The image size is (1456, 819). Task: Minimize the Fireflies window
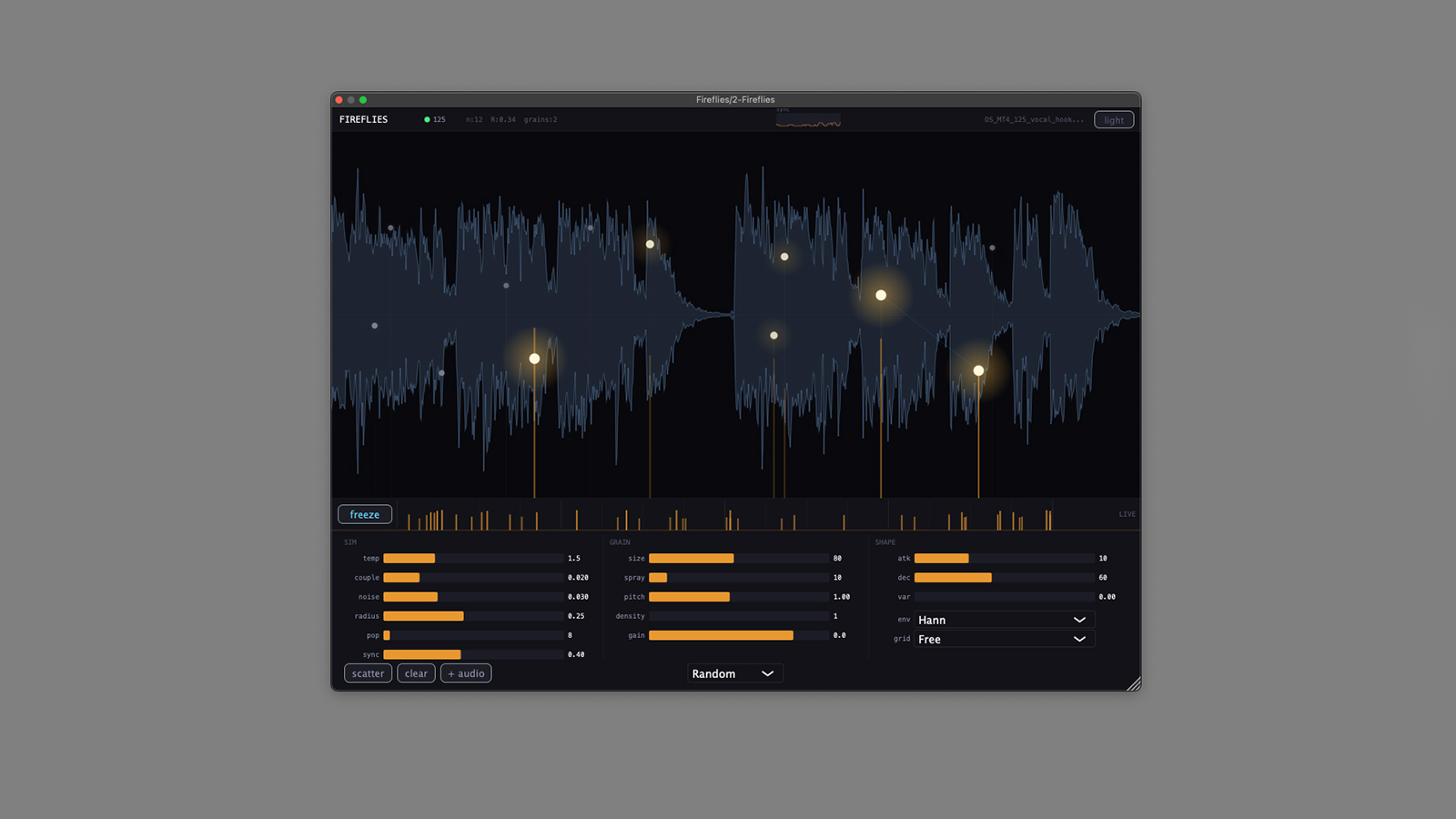pyautogui.click(x=351, y=100)
